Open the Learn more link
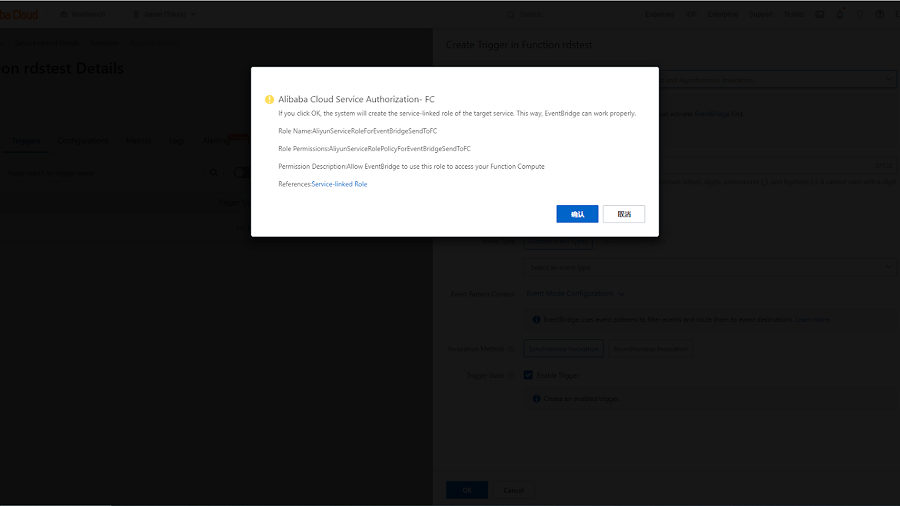Image resolution: width=900 pixels, height=506 pixels. tap(812, 320)
